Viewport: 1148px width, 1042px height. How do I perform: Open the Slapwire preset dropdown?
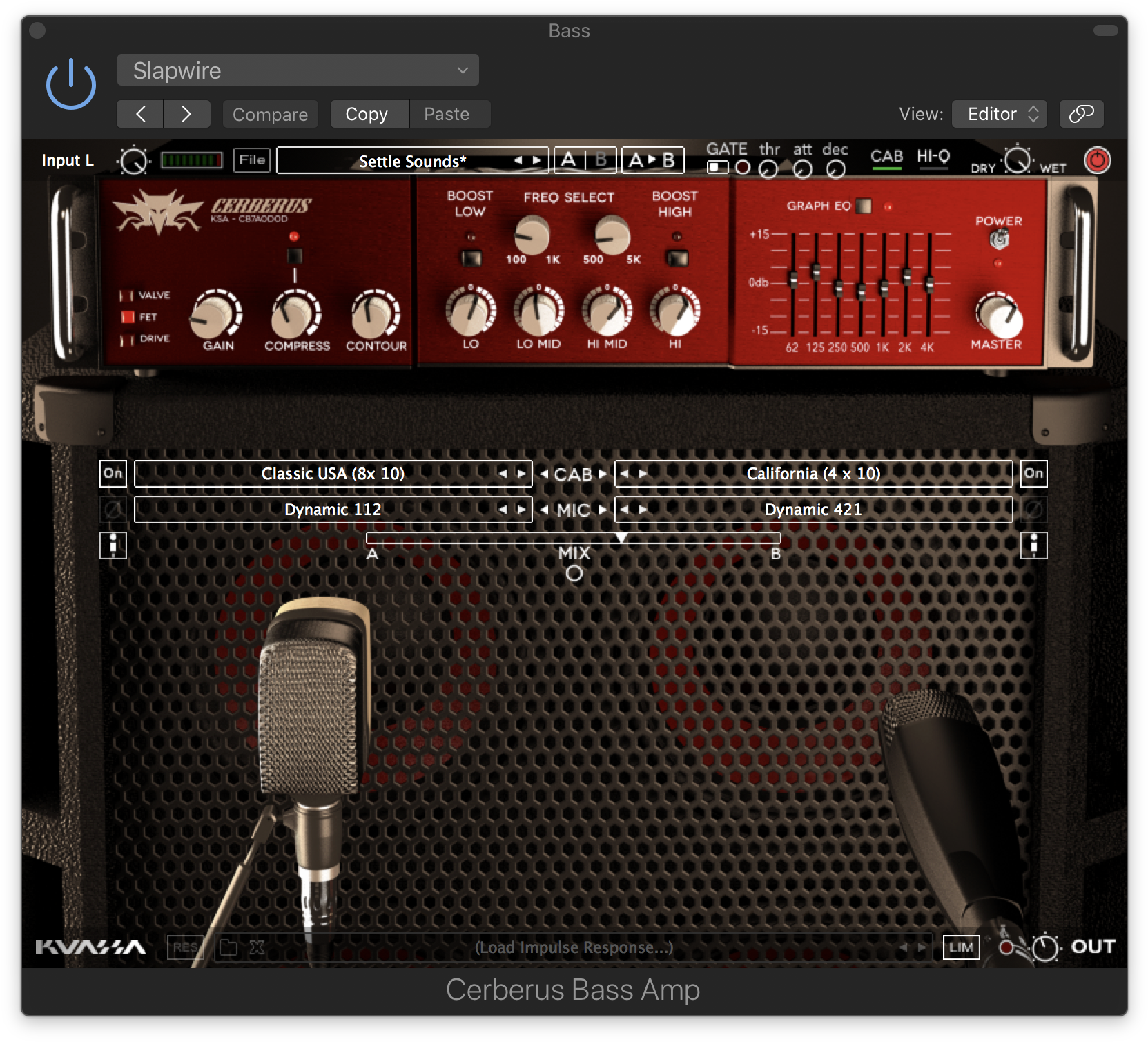298,70
